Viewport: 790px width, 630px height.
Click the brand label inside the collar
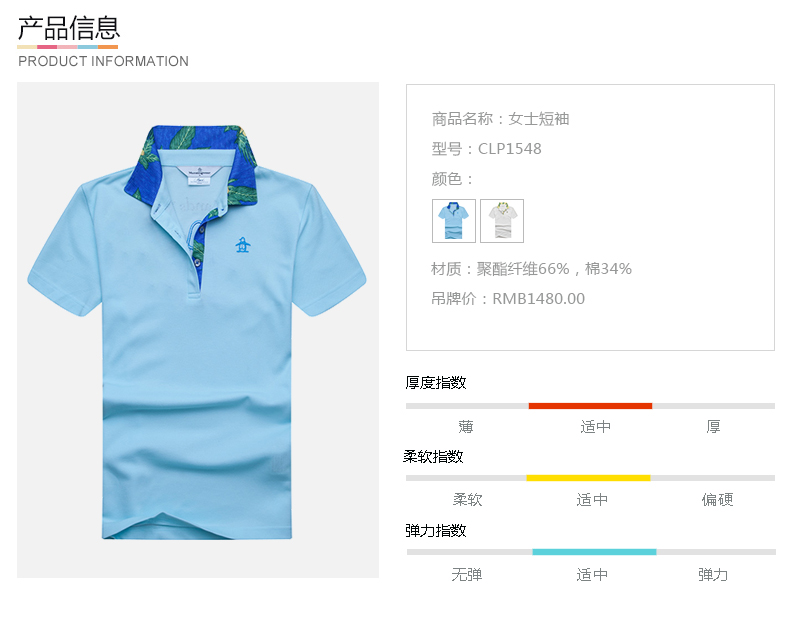pyautogui.click(x=200, y=174)
